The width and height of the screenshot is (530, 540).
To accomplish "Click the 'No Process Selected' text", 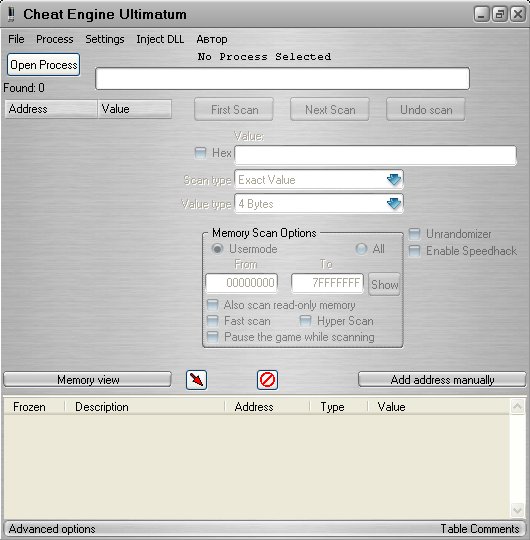I will (264, 56).
